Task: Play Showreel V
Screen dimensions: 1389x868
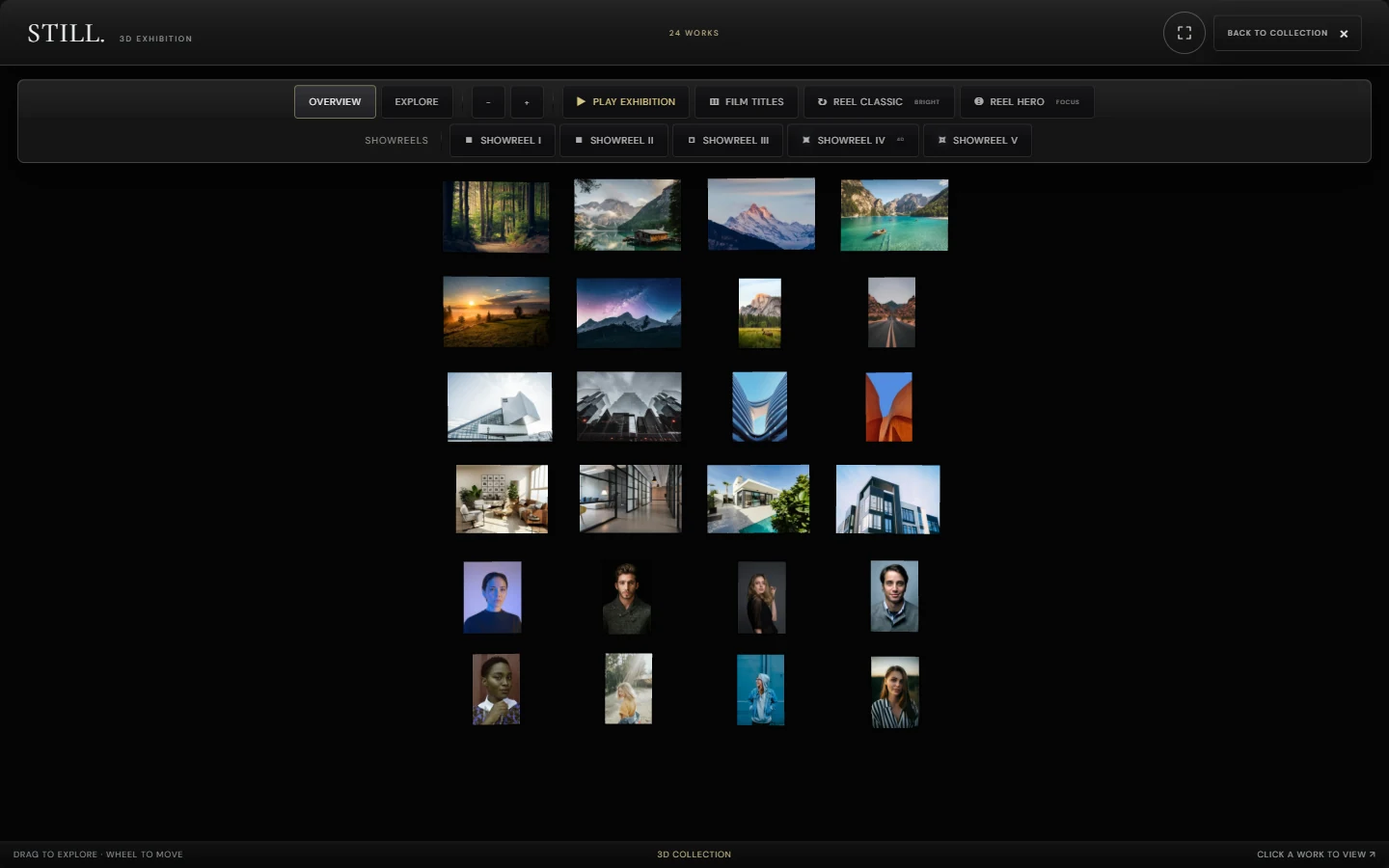Action: [x=977, y=140]
